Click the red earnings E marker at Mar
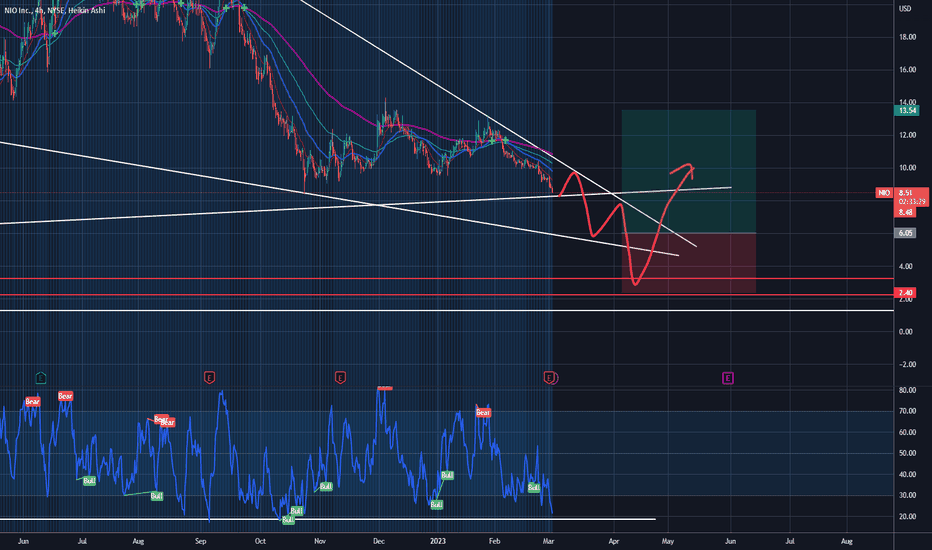Image resolution: width=932 pixels, height=550 pixels. point(549,378)
